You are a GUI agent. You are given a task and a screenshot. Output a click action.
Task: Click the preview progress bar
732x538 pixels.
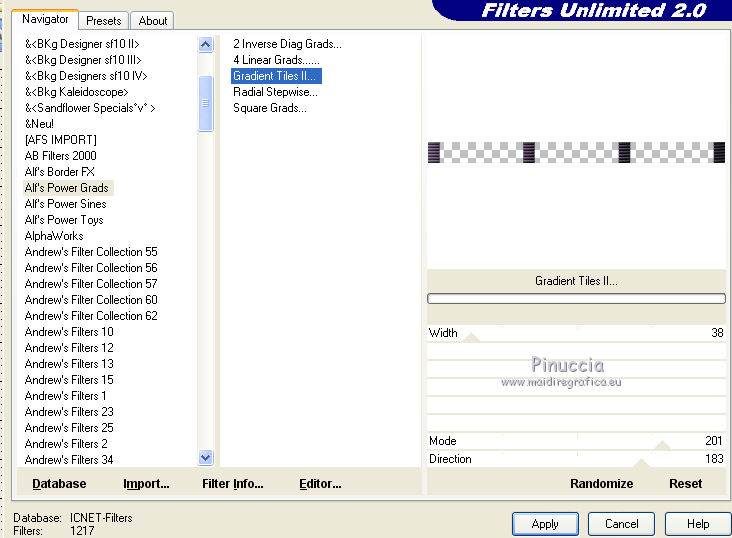point(576,298)
